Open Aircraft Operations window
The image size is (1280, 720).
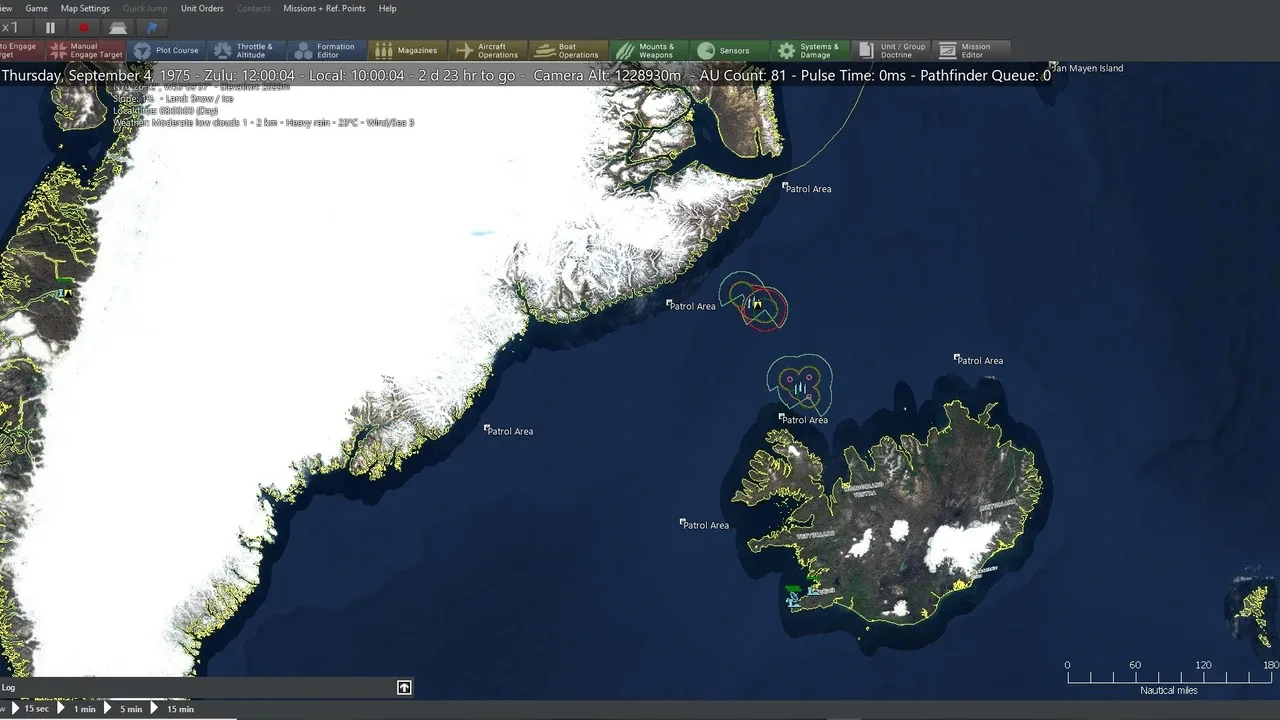click(x=488, y=51)
